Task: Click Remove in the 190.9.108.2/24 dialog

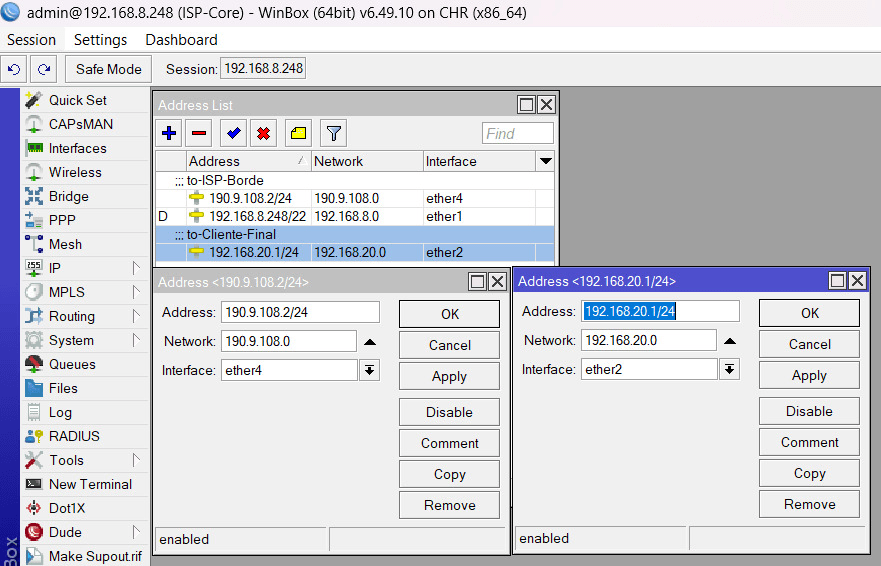Action: (x=449, y=505)
